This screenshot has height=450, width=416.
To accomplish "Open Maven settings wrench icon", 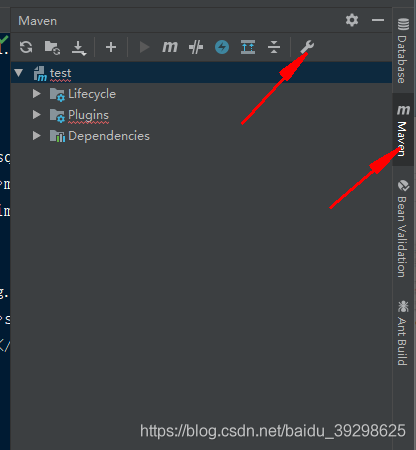I will tap(307, 47).
